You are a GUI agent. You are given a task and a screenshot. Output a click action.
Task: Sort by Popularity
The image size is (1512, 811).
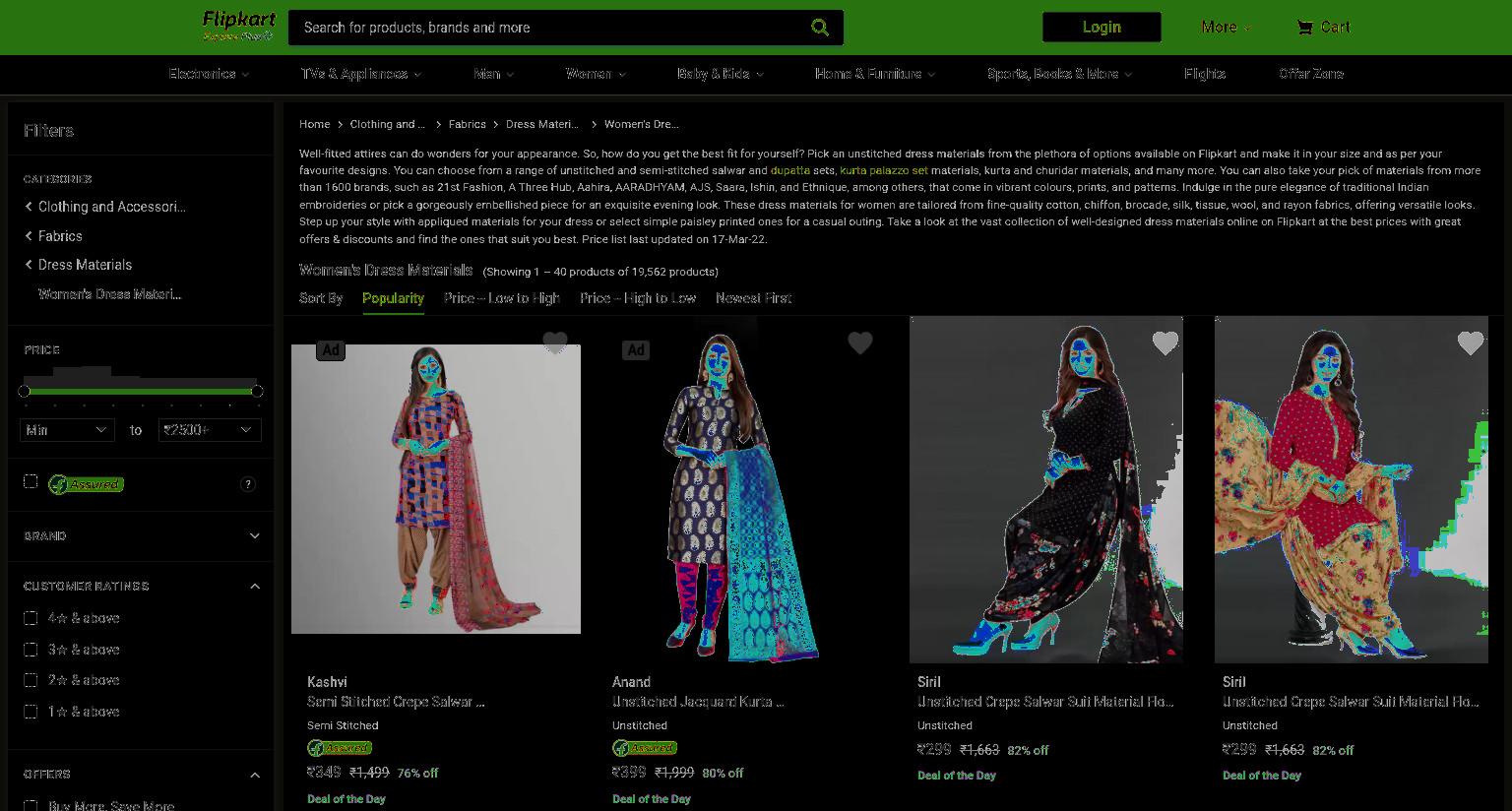point(393,298)
